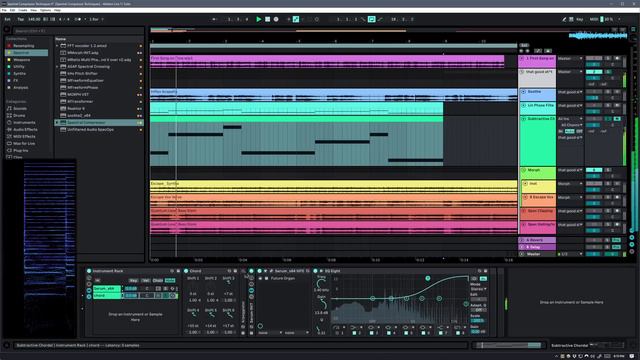This screenshot has height=360, width=640.
Task: Toggle the arrangement Loop switch
Action: (x=371, y=19)
